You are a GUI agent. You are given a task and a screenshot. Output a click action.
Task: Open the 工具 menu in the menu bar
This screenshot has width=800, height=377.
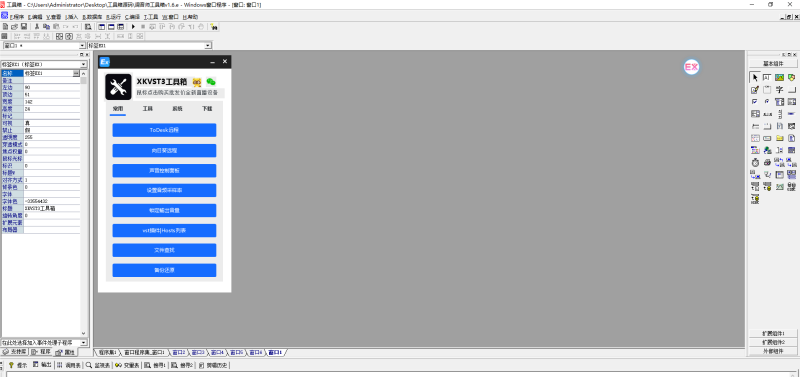[151, 17]
